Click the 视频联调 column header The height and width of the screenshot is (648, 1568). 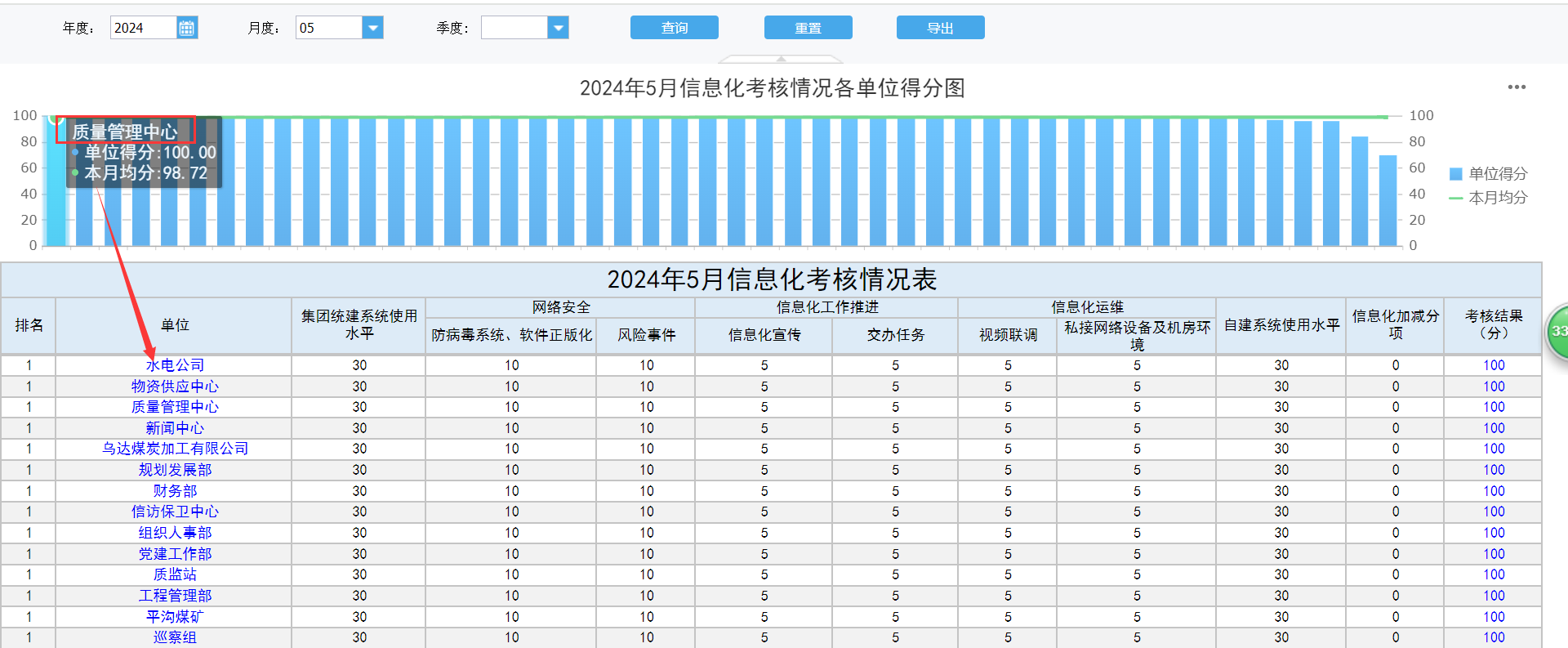(x=1008, y=335)
